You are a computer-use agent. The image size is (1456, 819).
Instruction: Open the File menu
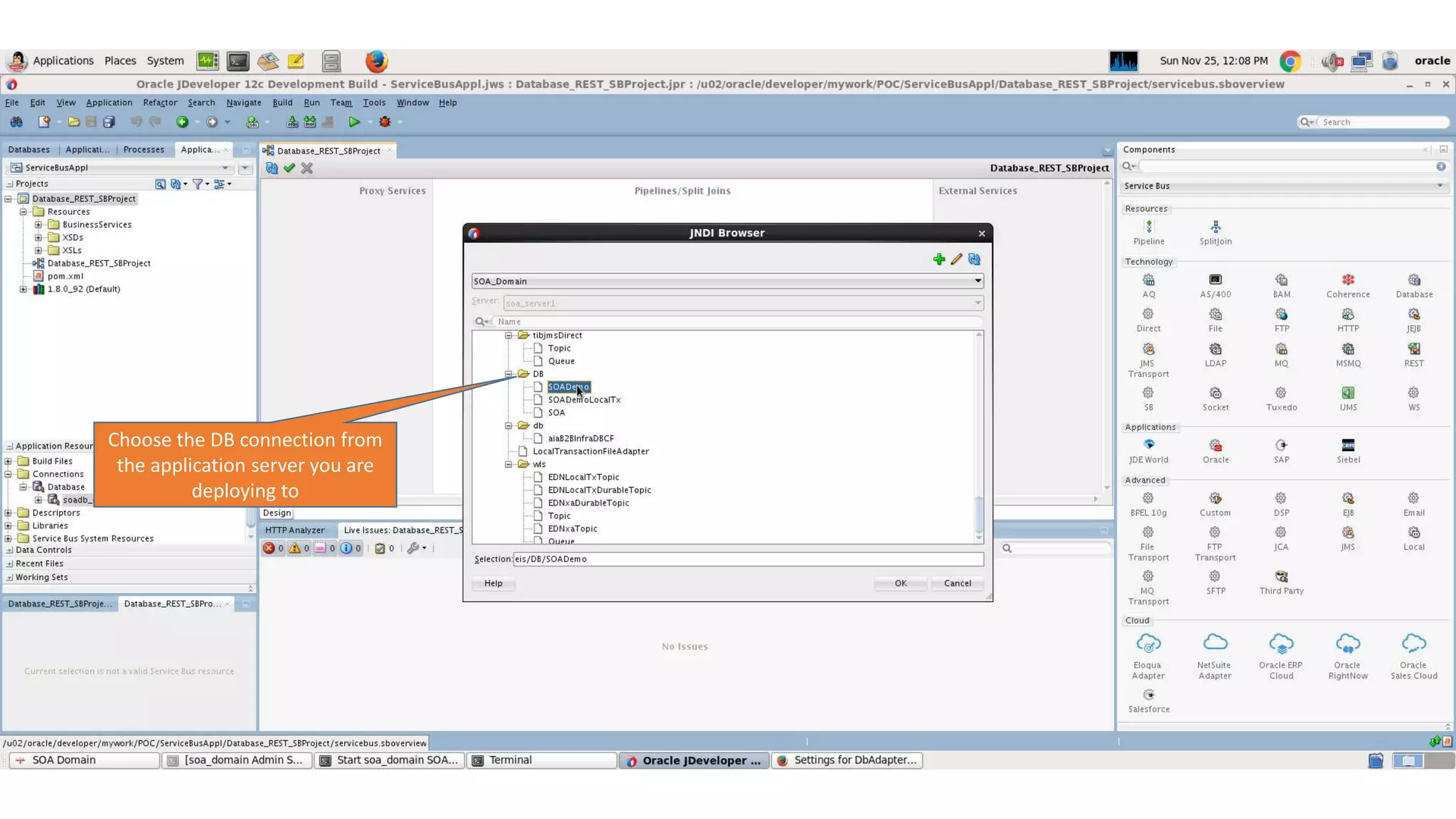pyautogui.click(x=12, y=102)
